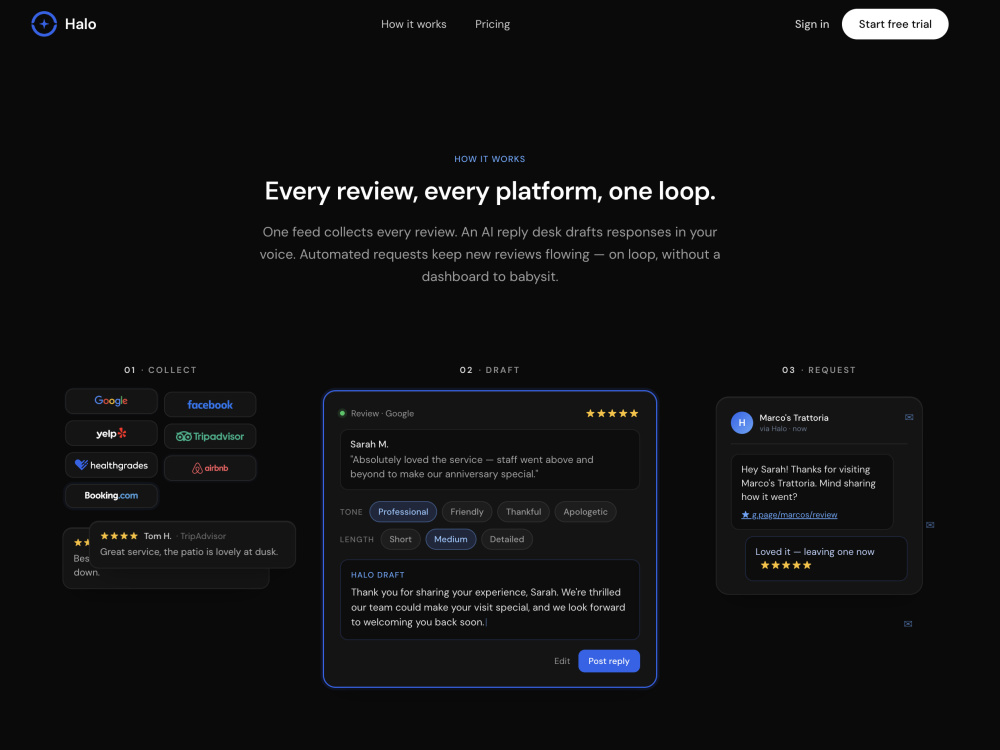Click Edit next to Post reply
Image resolution: width=1000 pixels, height=750 pixels.
click(x=562, y=661)
